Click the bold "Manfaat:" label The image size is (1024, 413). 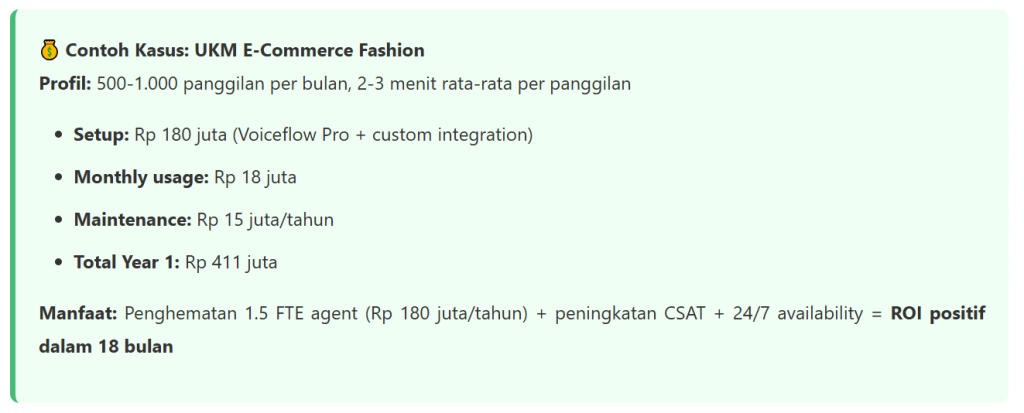point(78,314)
